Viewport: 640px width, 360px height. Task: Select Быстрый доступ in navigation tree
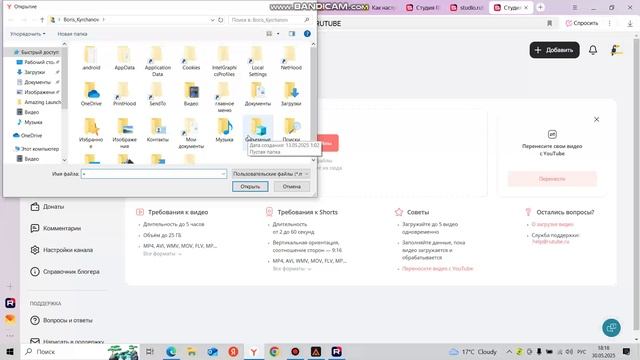(x=37, y=52)
